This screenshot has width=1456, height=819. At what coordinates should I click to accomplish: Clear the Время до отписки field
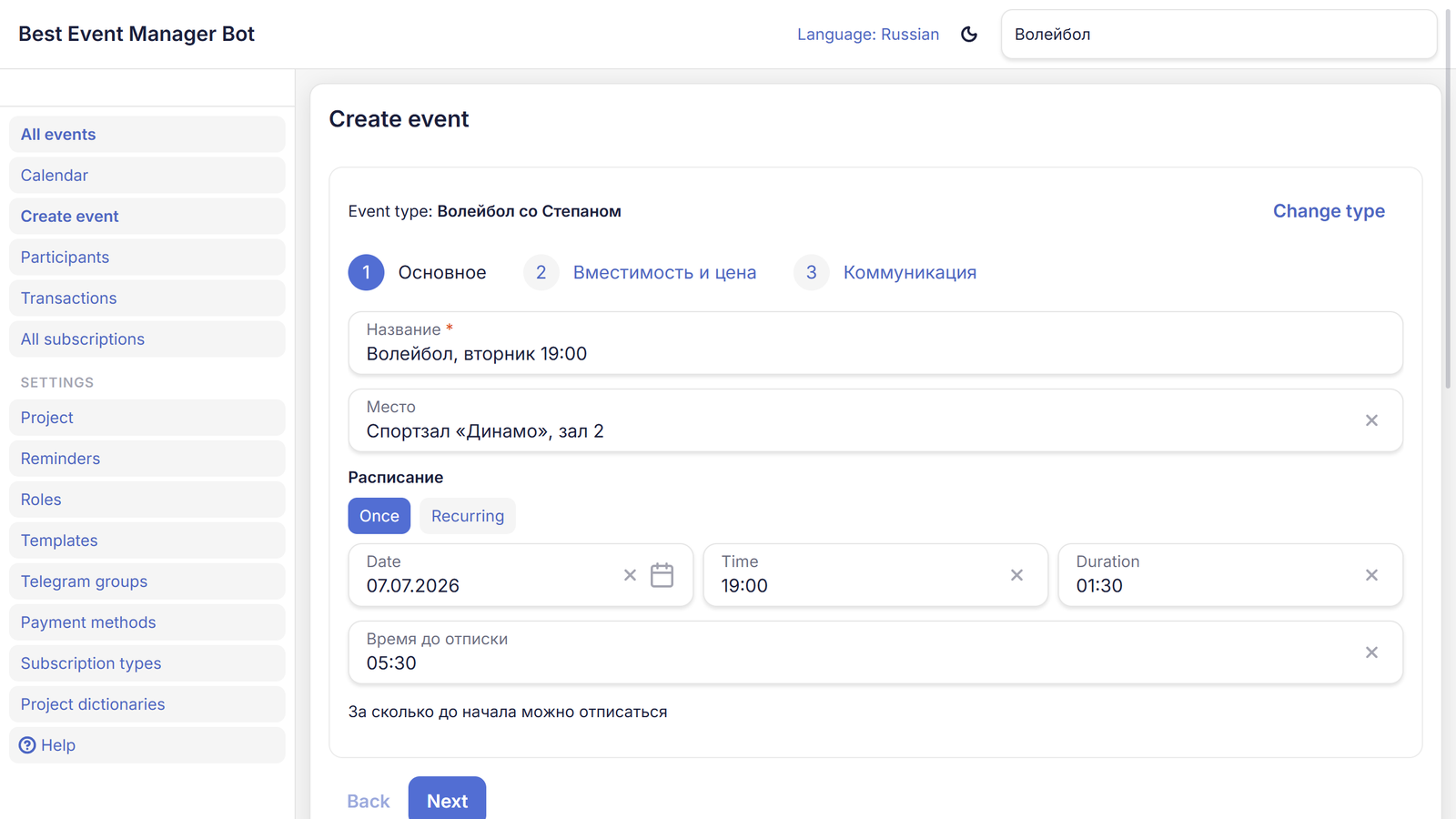(x=1371, y=652)
